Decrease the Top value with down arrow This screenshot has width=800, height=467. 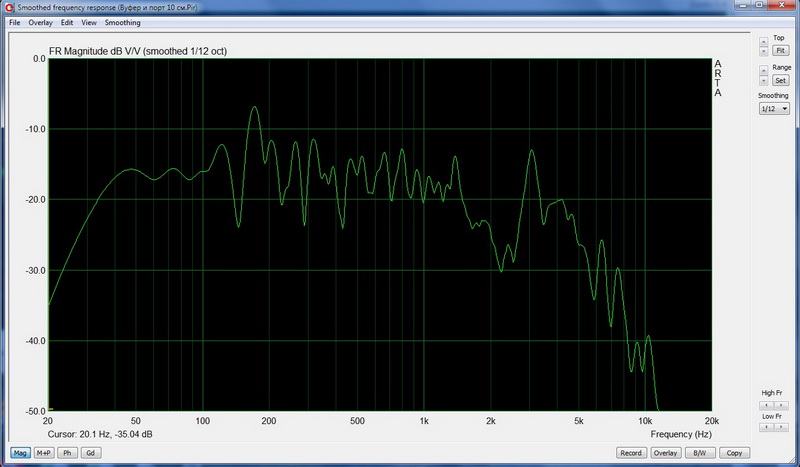point(763,51)
